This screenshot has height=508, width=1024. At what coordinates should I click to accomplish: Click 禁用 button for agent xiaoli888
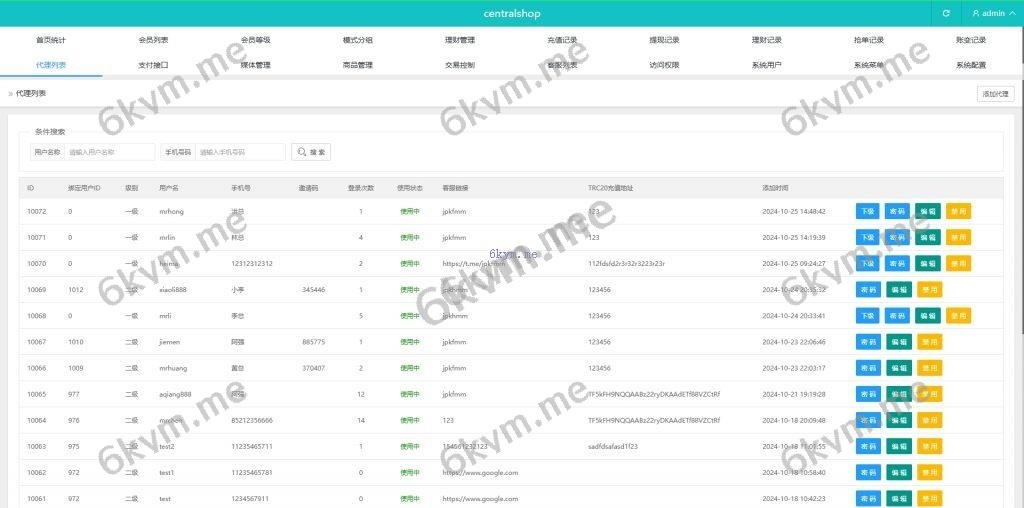click(x=929, y=289)
